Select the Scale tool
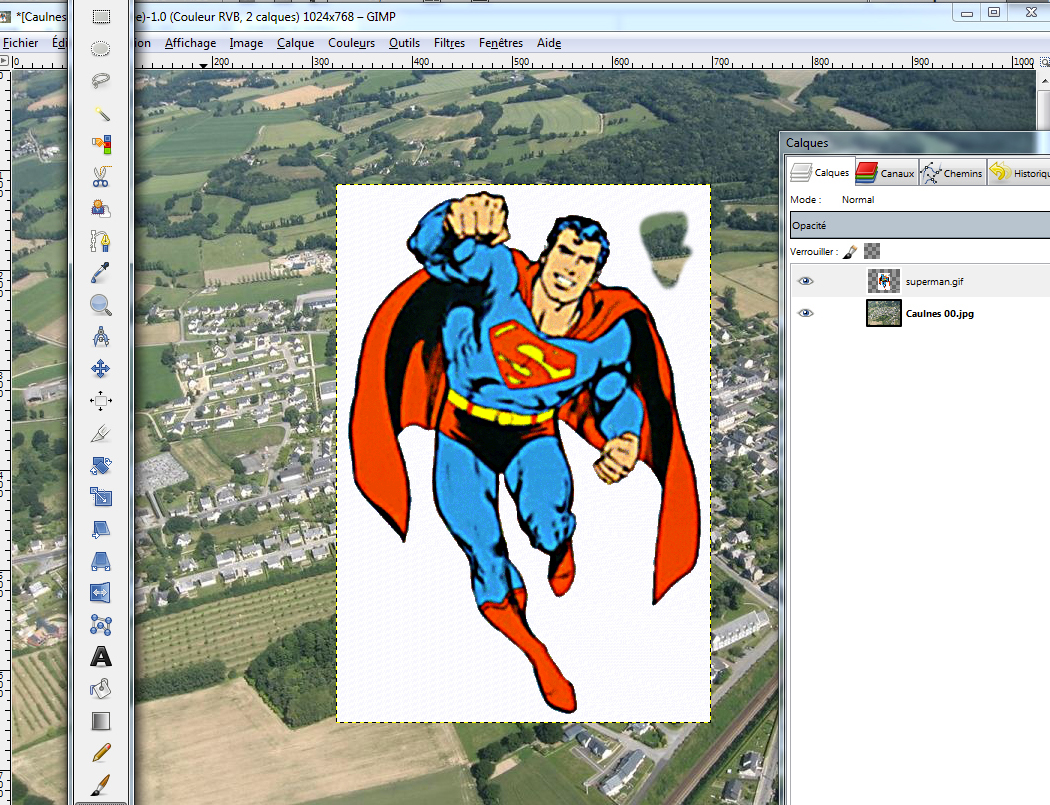 click(x=101, y=497)
